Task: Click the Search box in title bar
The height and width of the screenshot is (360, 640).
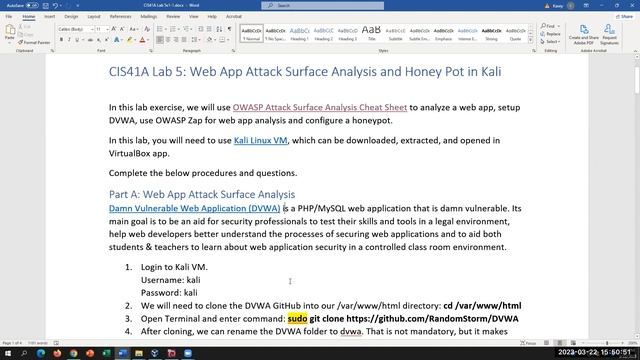Action: tap(322, 6)
